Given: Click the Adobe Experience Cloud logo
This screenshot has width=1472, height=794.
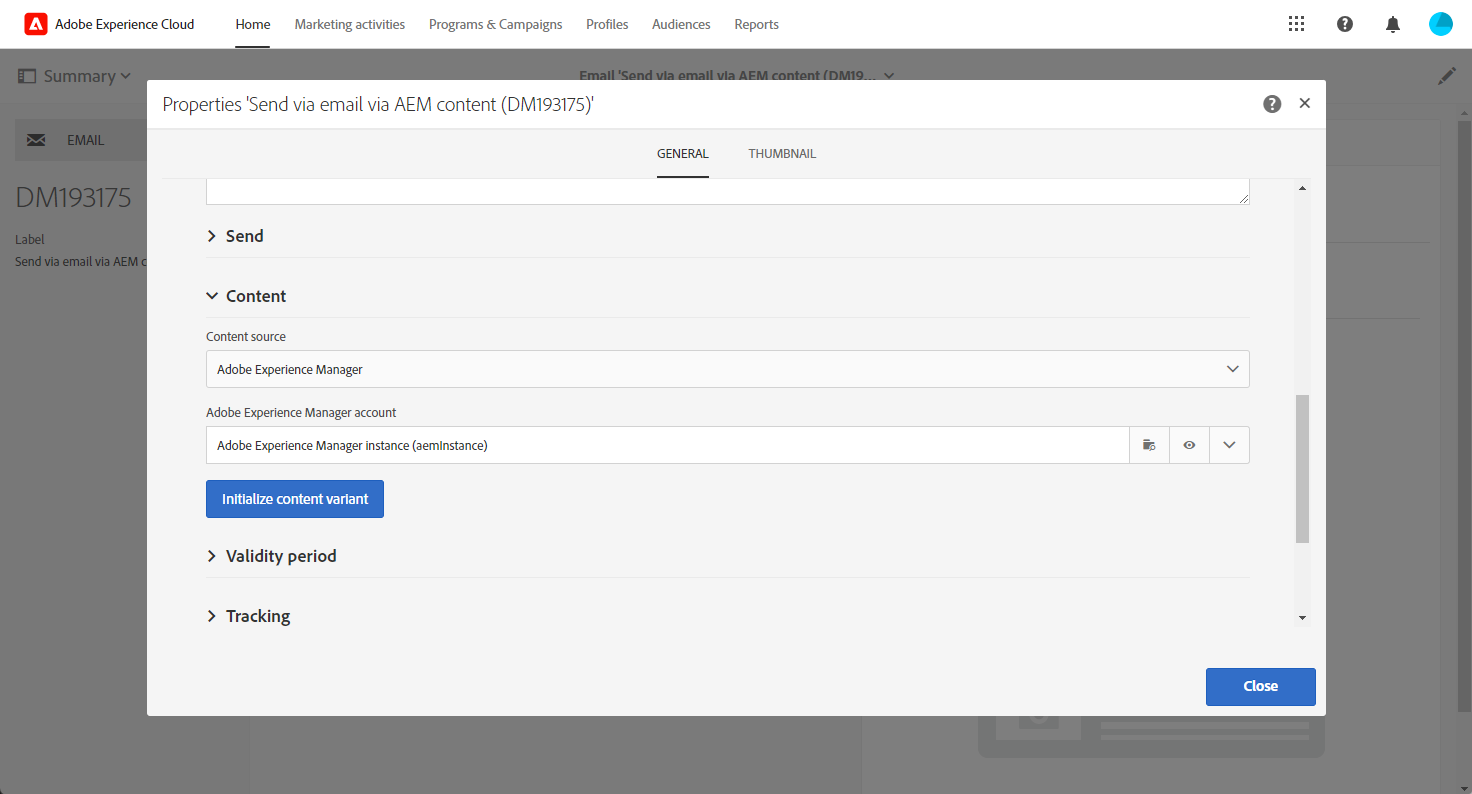Looking at the screenshot, I should (36, 24).
